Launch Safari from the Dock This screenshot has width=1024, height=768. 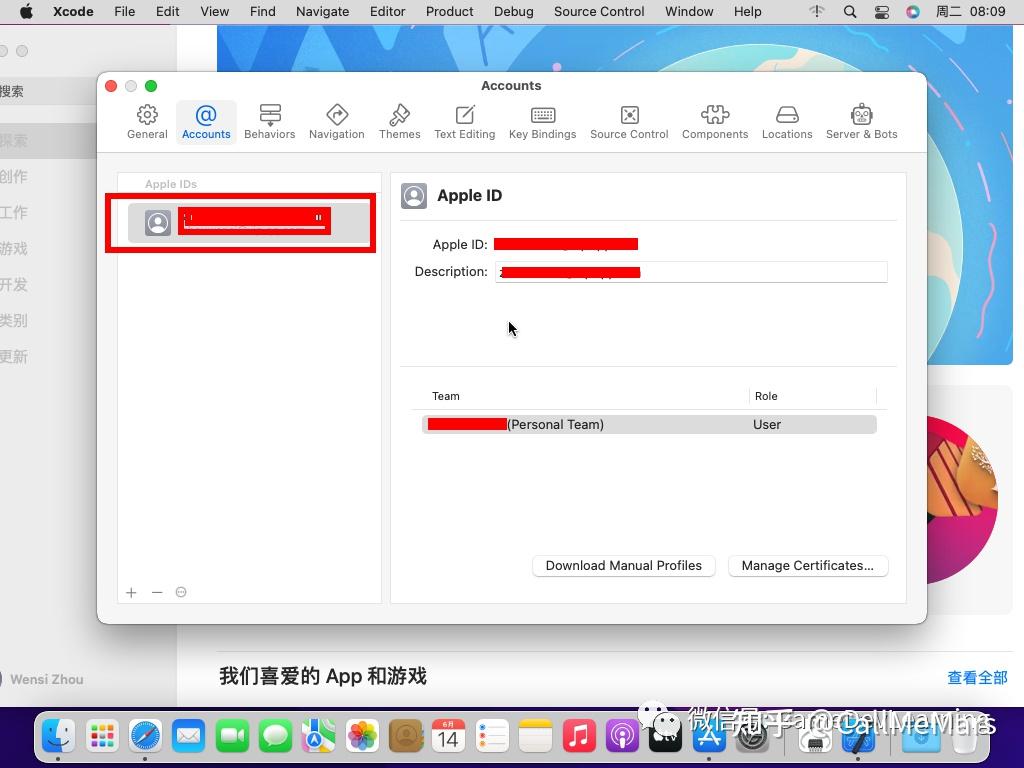[145, 736]
